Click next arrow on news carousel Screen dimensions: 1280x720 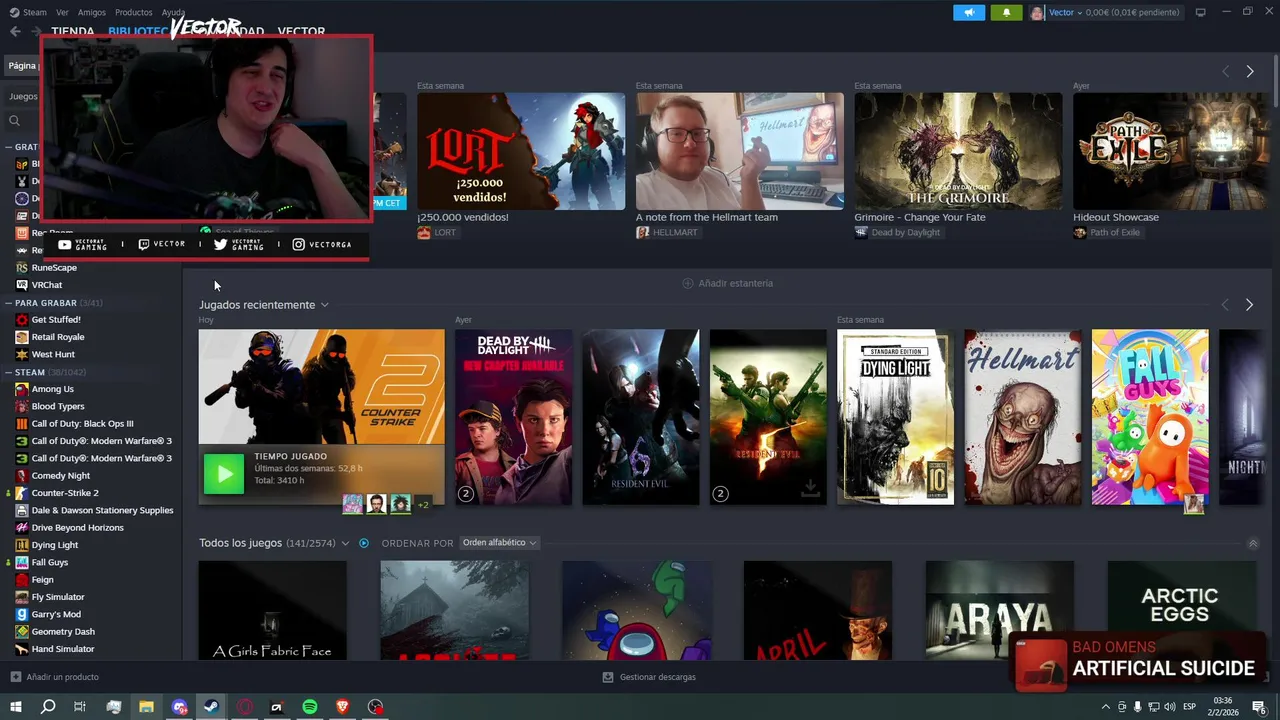1249,71
